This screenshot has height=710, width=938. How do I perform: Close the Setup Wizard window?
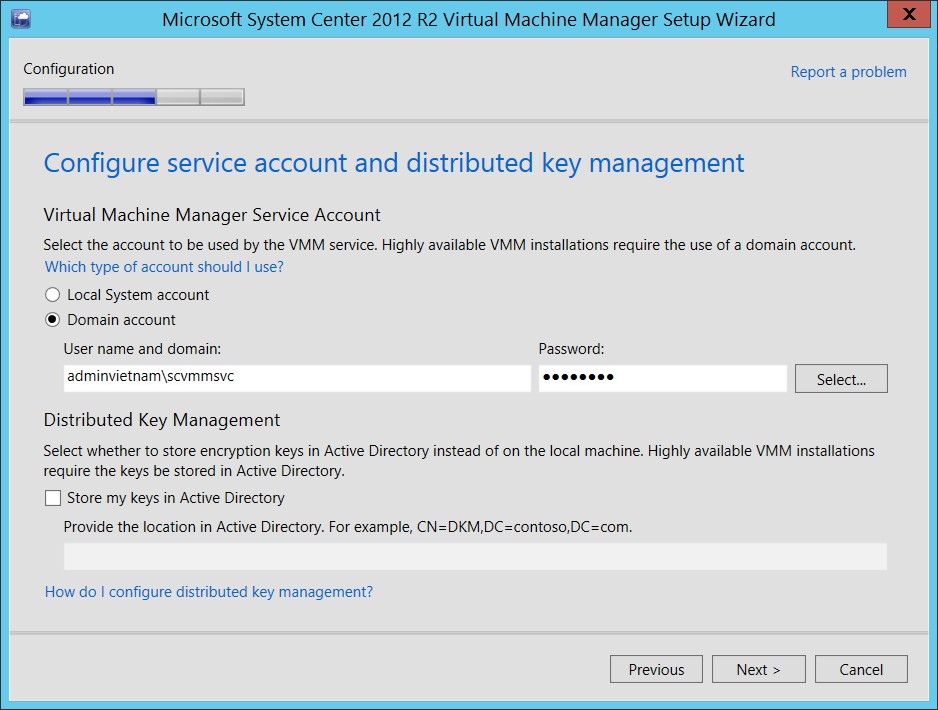point(908,15)
